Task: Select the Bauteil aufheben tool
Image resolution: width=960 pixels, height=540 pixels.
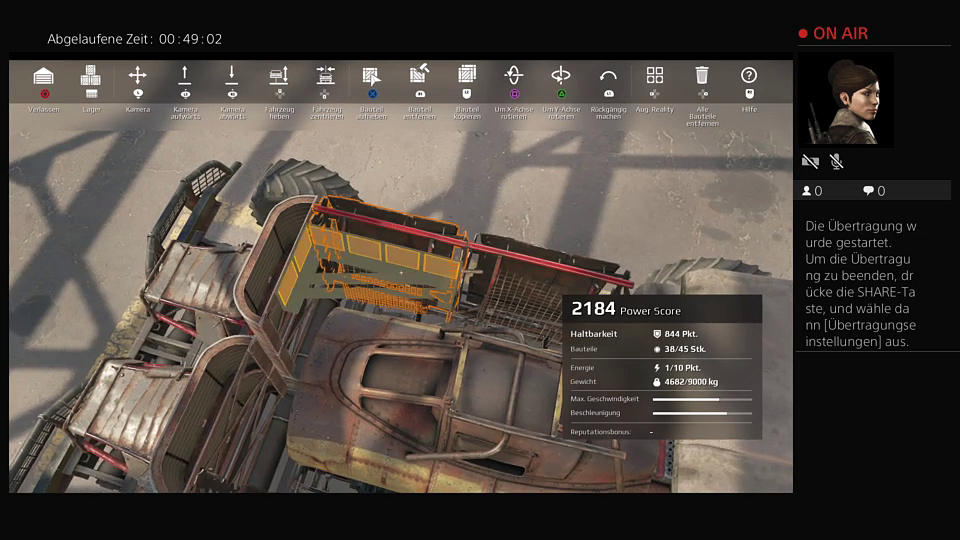Action: pos(372,77)
